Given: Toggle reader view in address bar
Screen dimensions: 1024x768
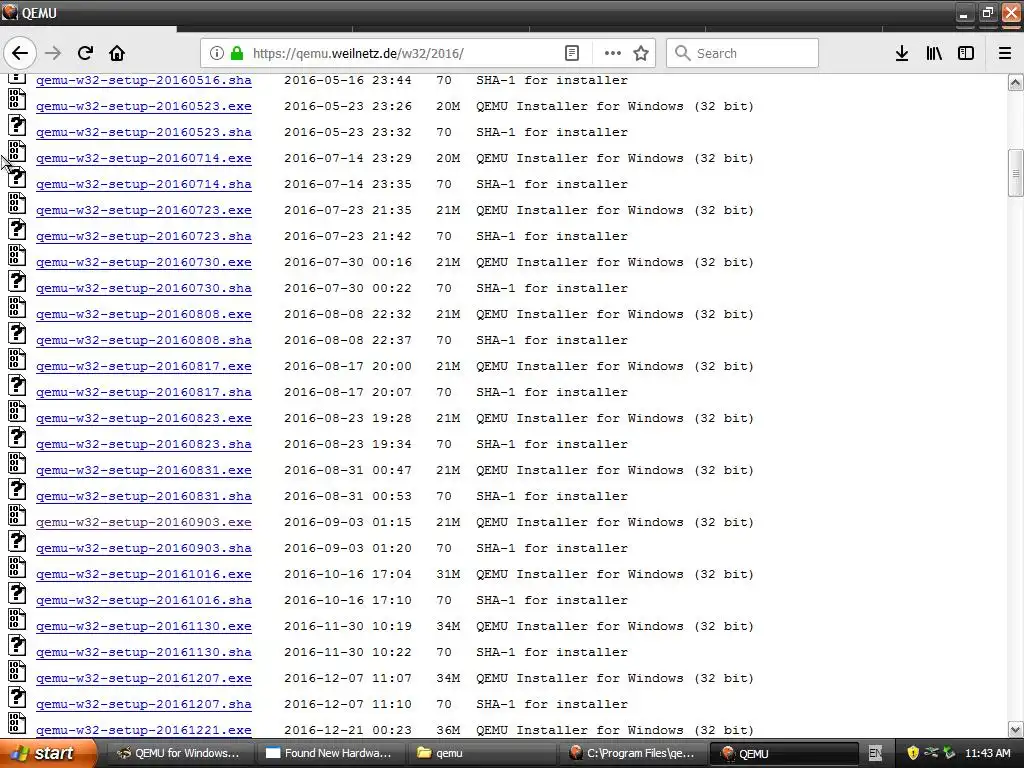Looking at the screenshot, I should pyautogui.click(x=571, y=54).
